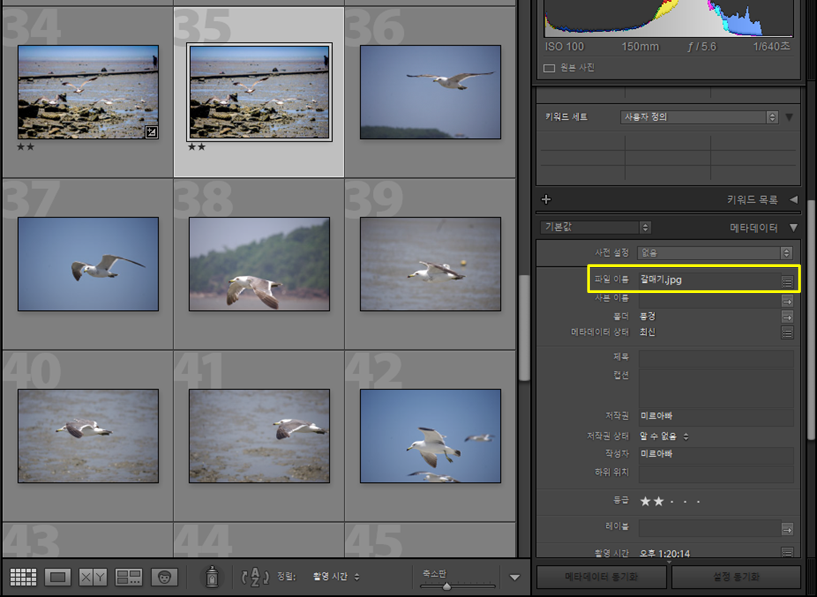Image resolution: width=817 pixels, height=597 pixels.
Task: Click the 파일 이름 field 갈매기.jpg
Action: (709, 280)
